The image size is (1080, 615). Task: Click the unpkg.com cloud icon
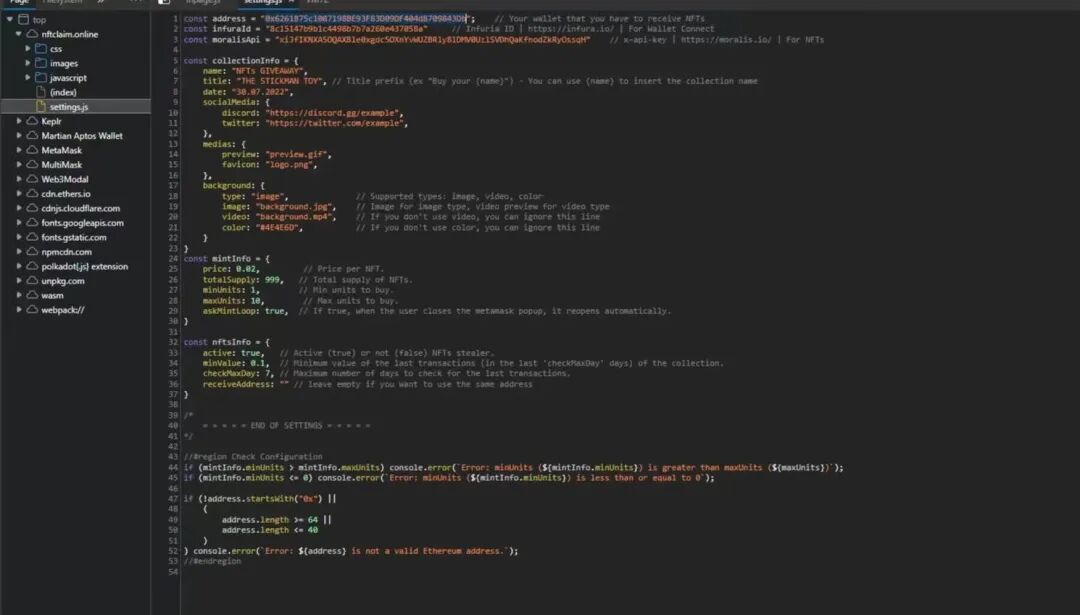32,280
